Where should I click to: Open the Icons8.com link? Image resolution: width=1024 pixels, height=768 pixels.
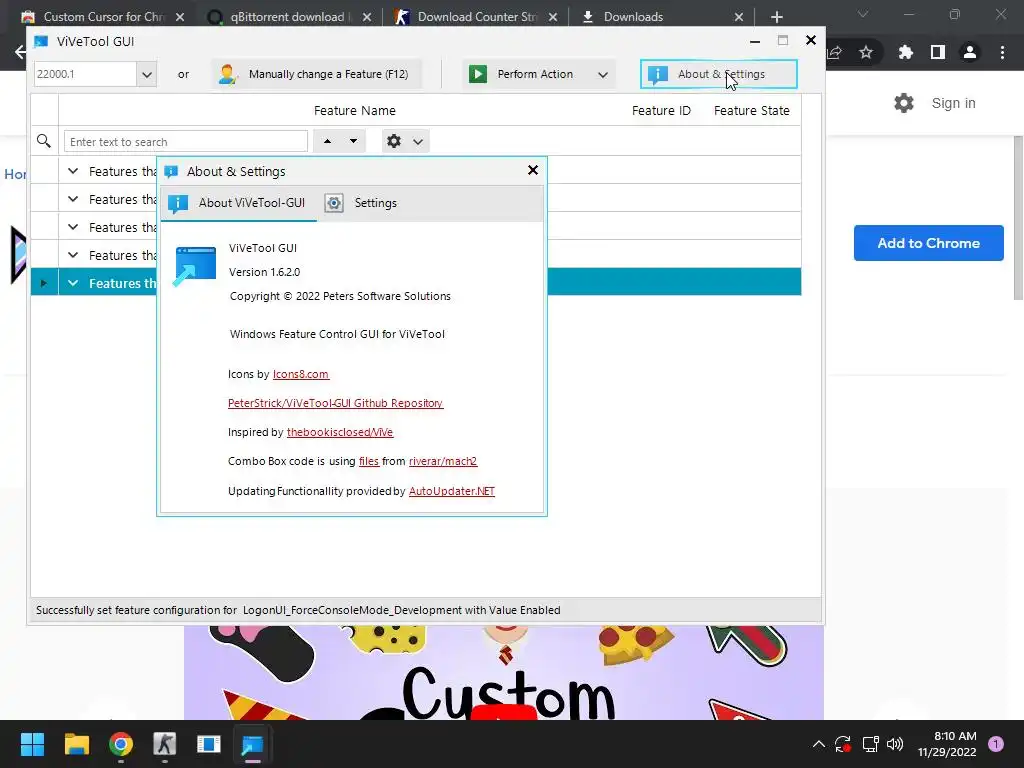[x=300, y=374]
